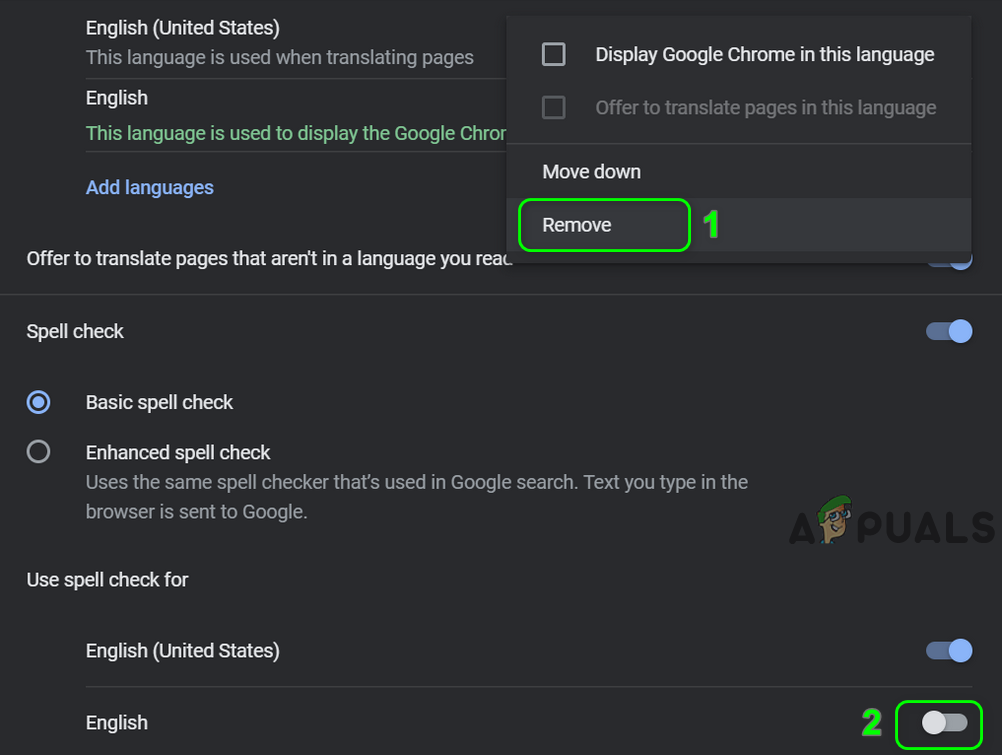Click the 'Enhanced spell check' label text
This screenshot has width=1002, height=755.
178,452
